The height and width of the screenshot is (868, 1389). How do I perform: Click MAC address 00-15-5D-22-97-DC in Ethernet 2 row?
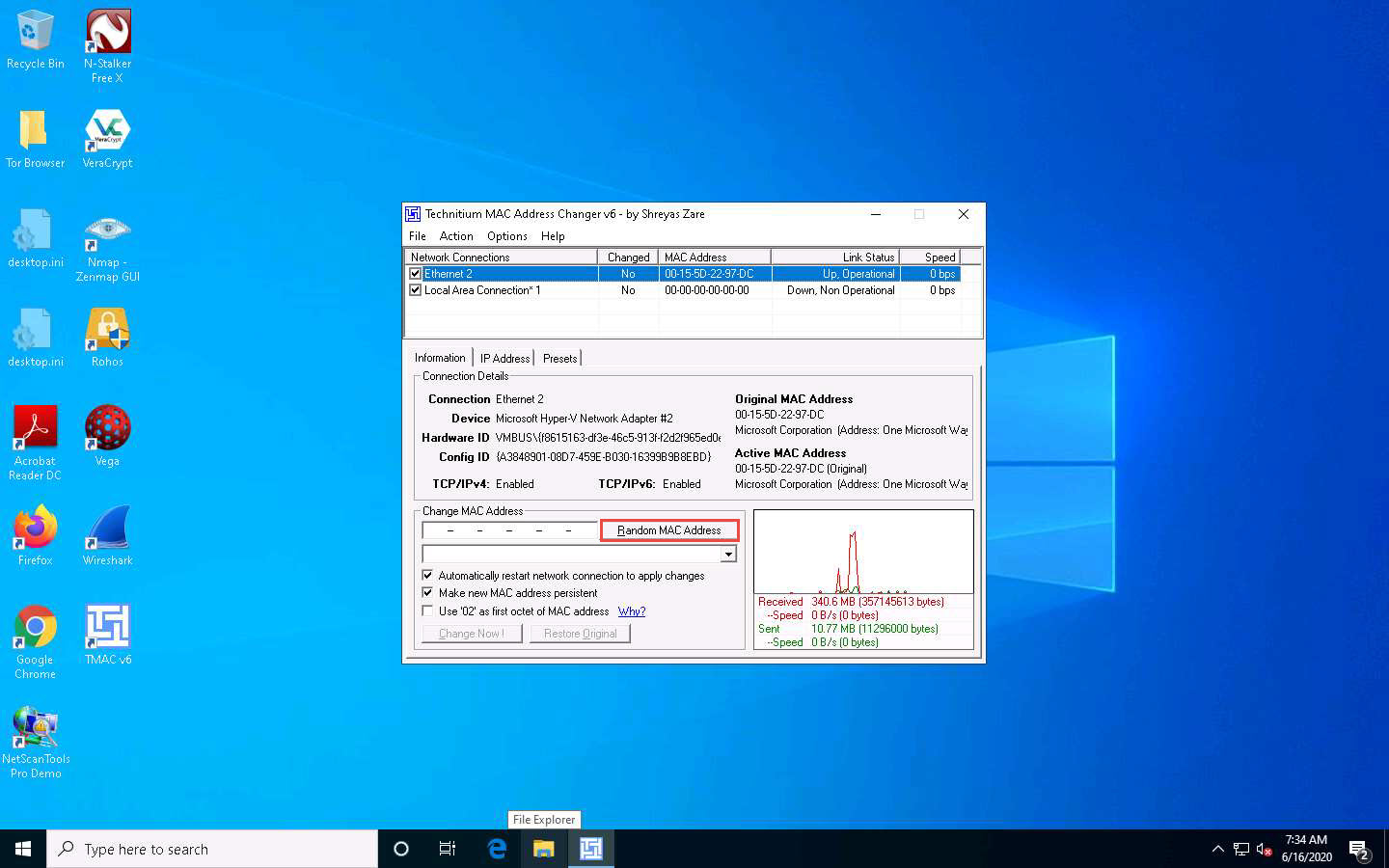pyautogui.click(x=709, y=274)
